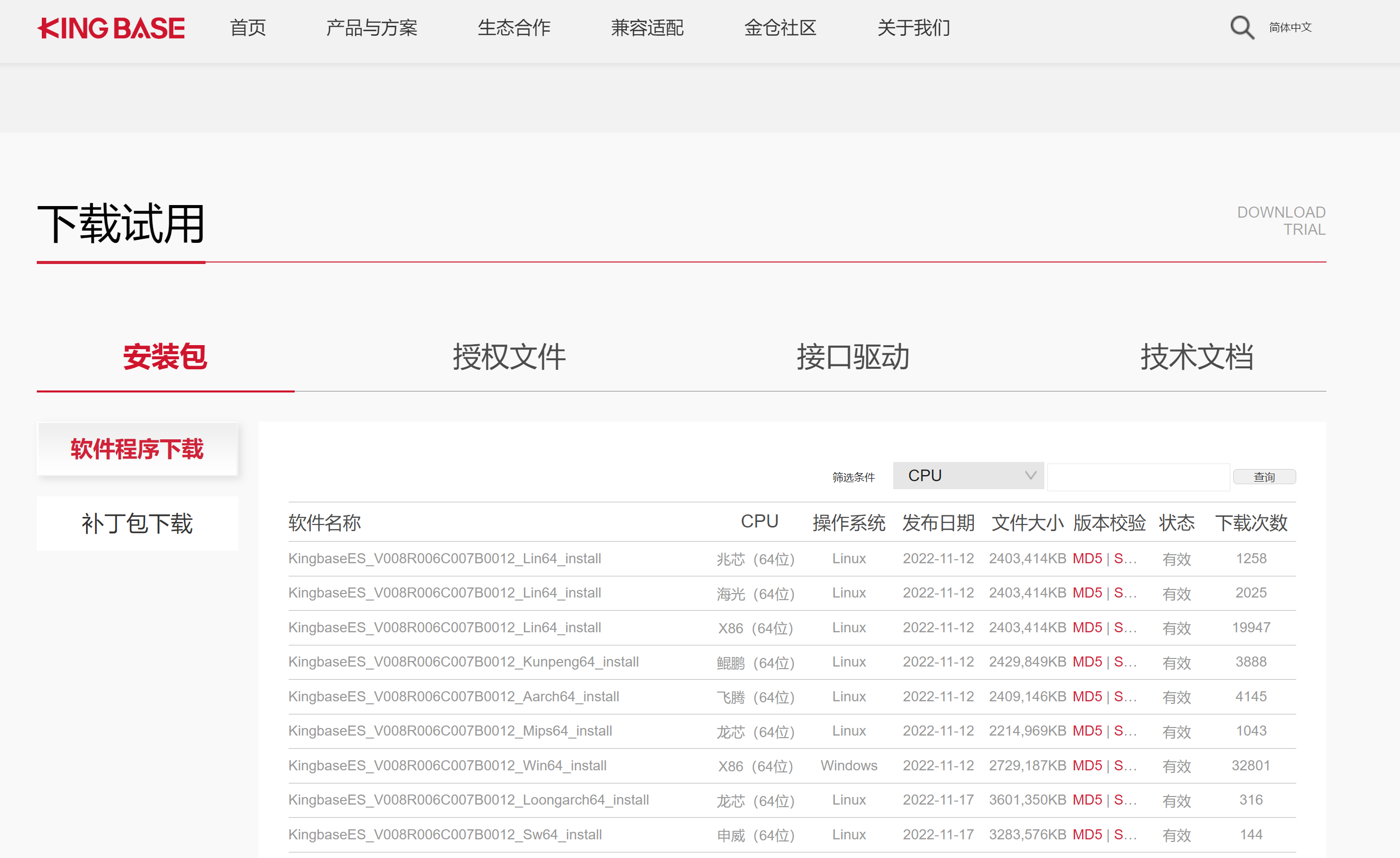Image resolution: width=1400 pixels, height=858 pixels.
Task: Click MD5 checksum in the 申威 row
Action: point(1087,834)
